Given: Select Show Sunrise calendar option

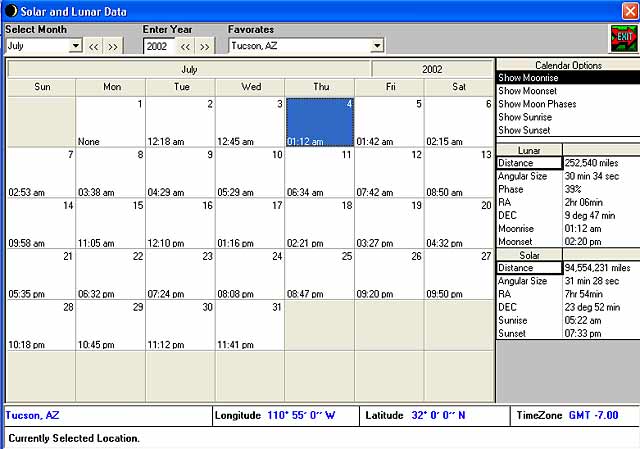Looking at the screenshot, I should coord(567,117).
